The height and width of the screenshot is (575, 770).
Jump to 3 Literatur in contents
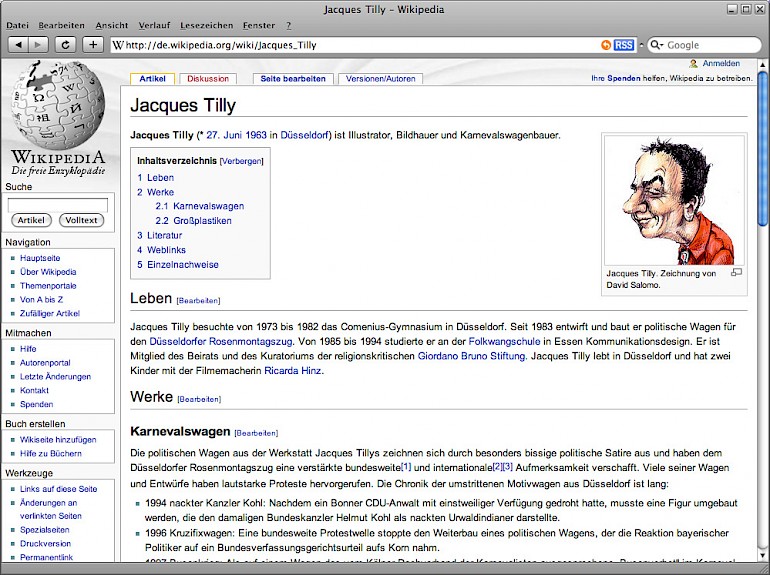(x=160, y=235)
